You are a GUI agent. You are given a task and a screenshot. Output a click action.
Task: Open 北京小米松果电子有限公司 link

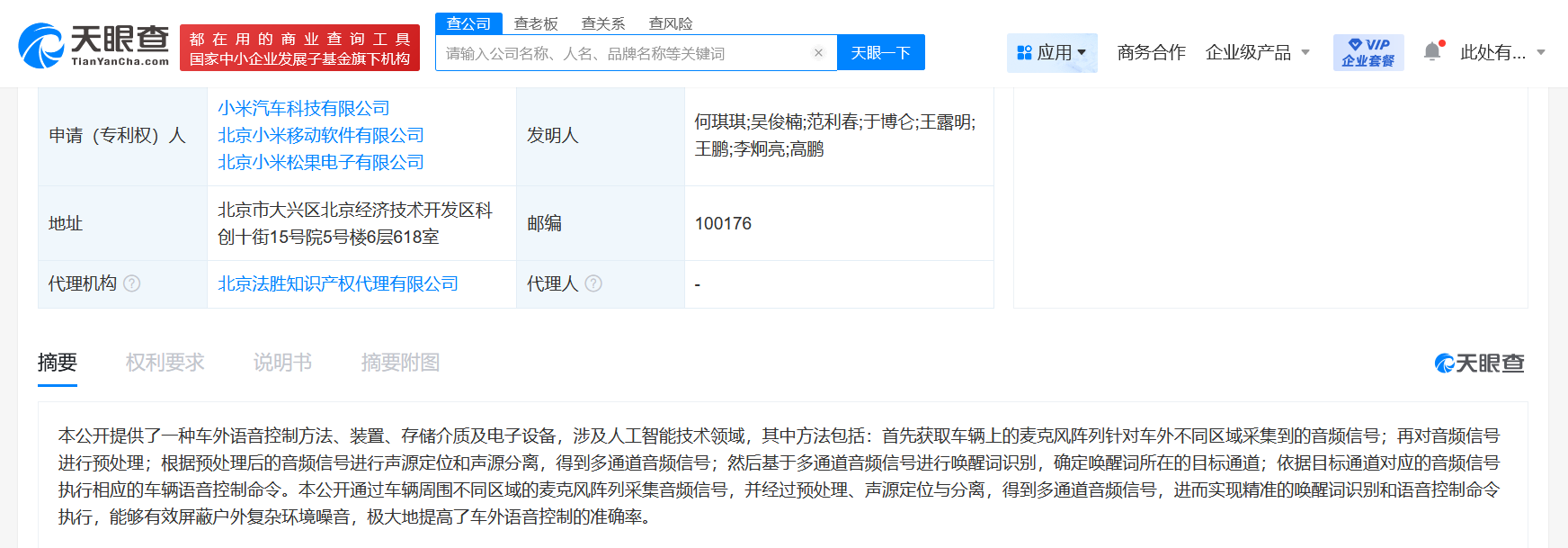[x=321, y=162]
